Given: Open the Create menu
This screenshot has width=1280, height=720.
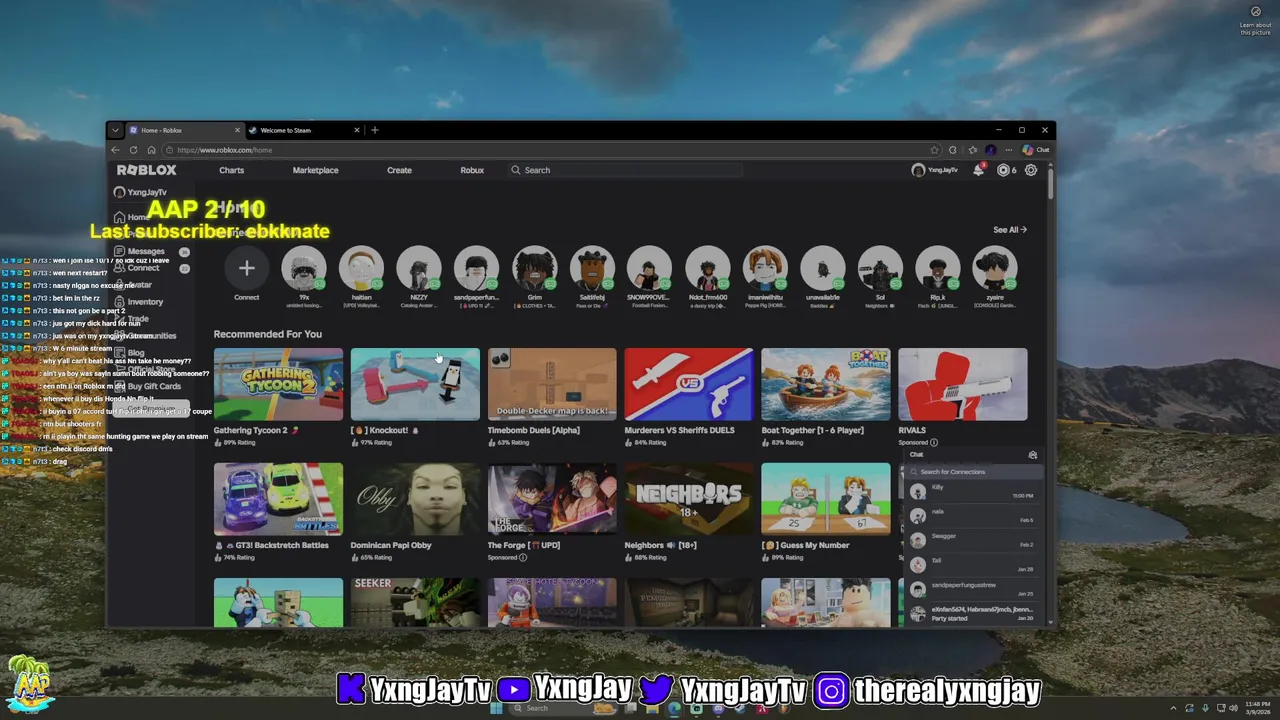Looking at the screenshot, I should click(x=399, y=170).
